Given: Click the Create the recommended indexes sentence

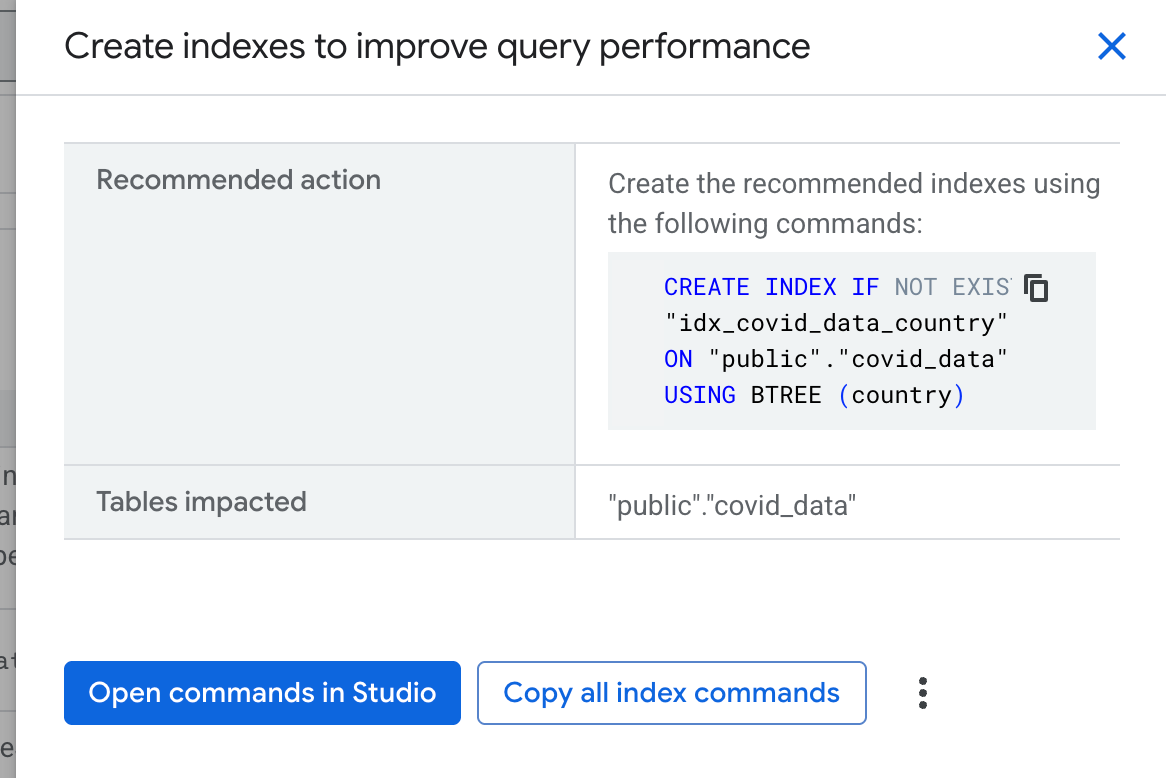Looking at the screenshot, I should pos(853,183).
